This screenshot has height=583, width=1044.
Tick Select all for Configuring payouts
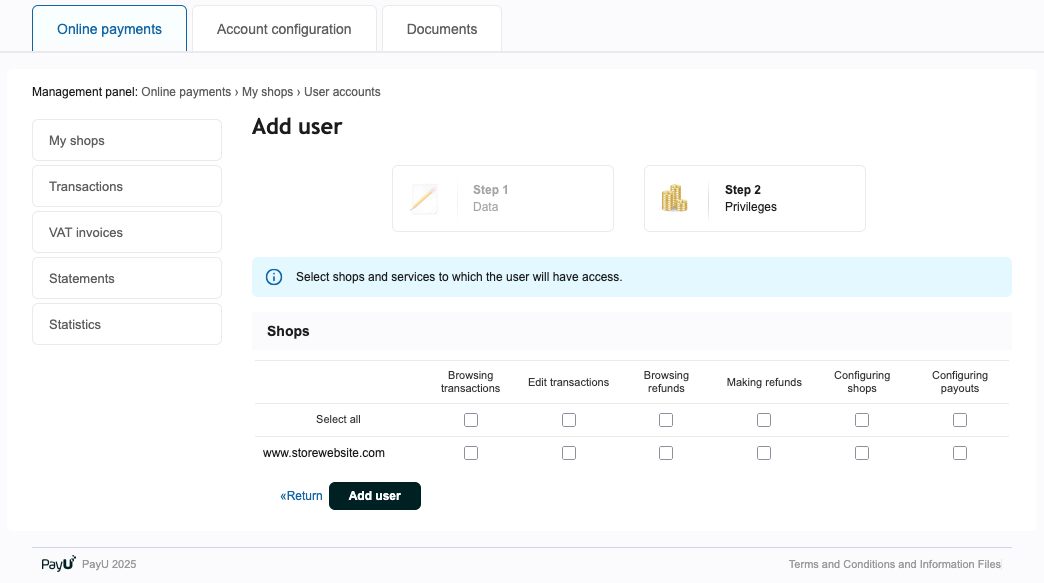point(960,420)
